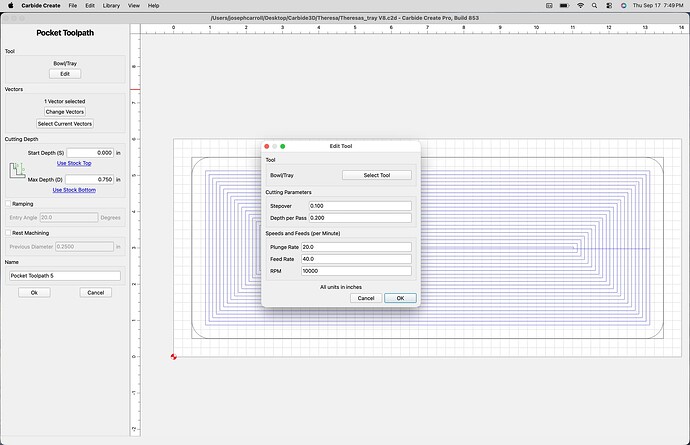Viewport: 690px width, 445px height.
Task: Open the Help menu
Action: tap(153, 6)
